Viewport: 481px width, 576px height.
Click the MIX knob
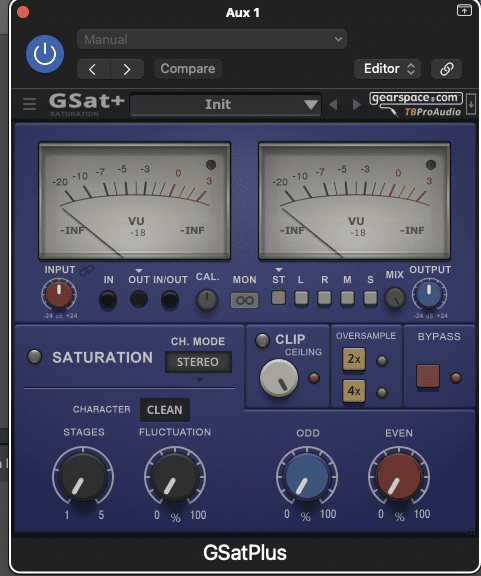395,298
